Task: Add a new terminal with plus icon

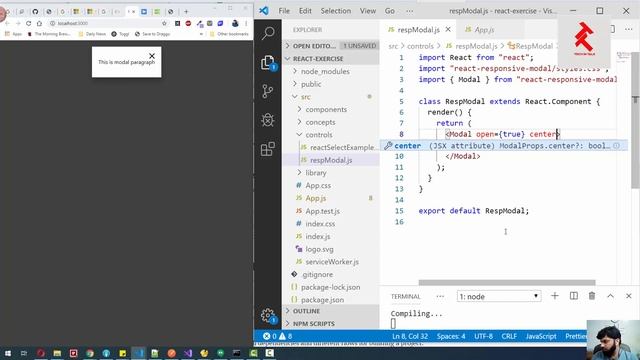Action: coord(555,296)
